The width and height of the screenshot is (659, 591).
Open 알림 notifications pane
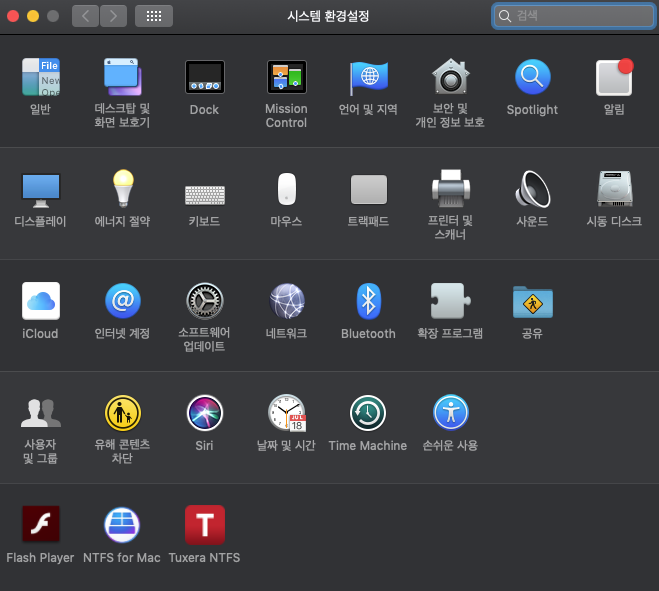pyautogui.click(x=614, y=77)
